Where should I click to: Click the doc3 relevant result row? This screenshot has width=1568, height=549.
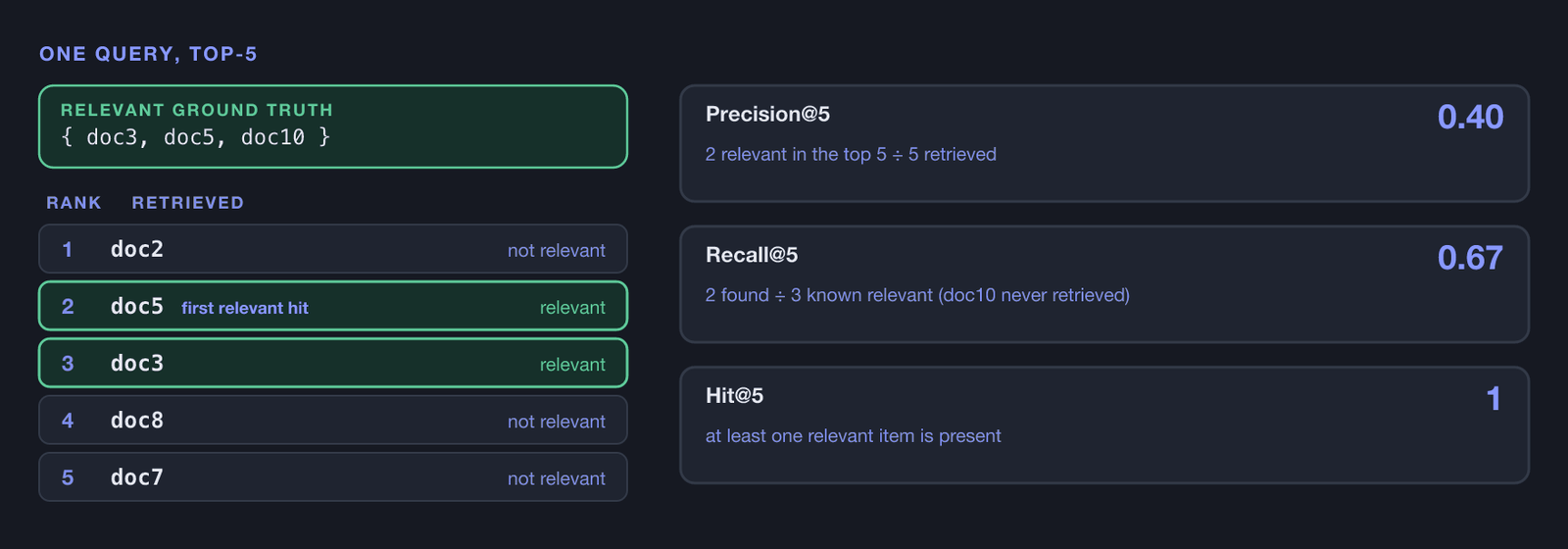tap(333, 363)
